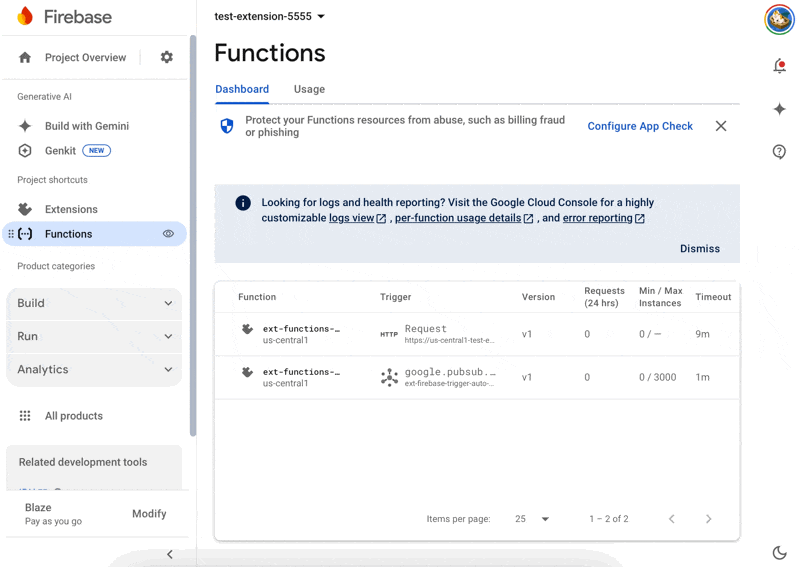The image size is (800, 567).
Task: Switch to the Usage tab
Action: click(x=309, y=89)
